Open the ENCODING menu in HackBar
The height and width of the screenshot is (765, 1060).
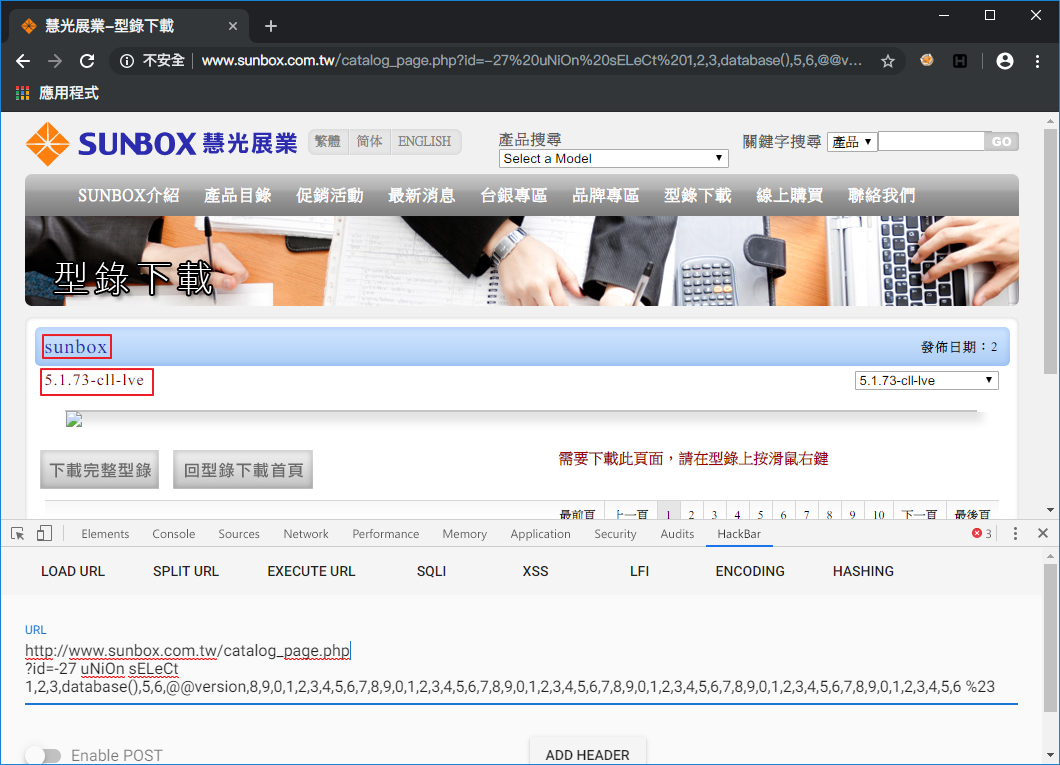point(750,572)
